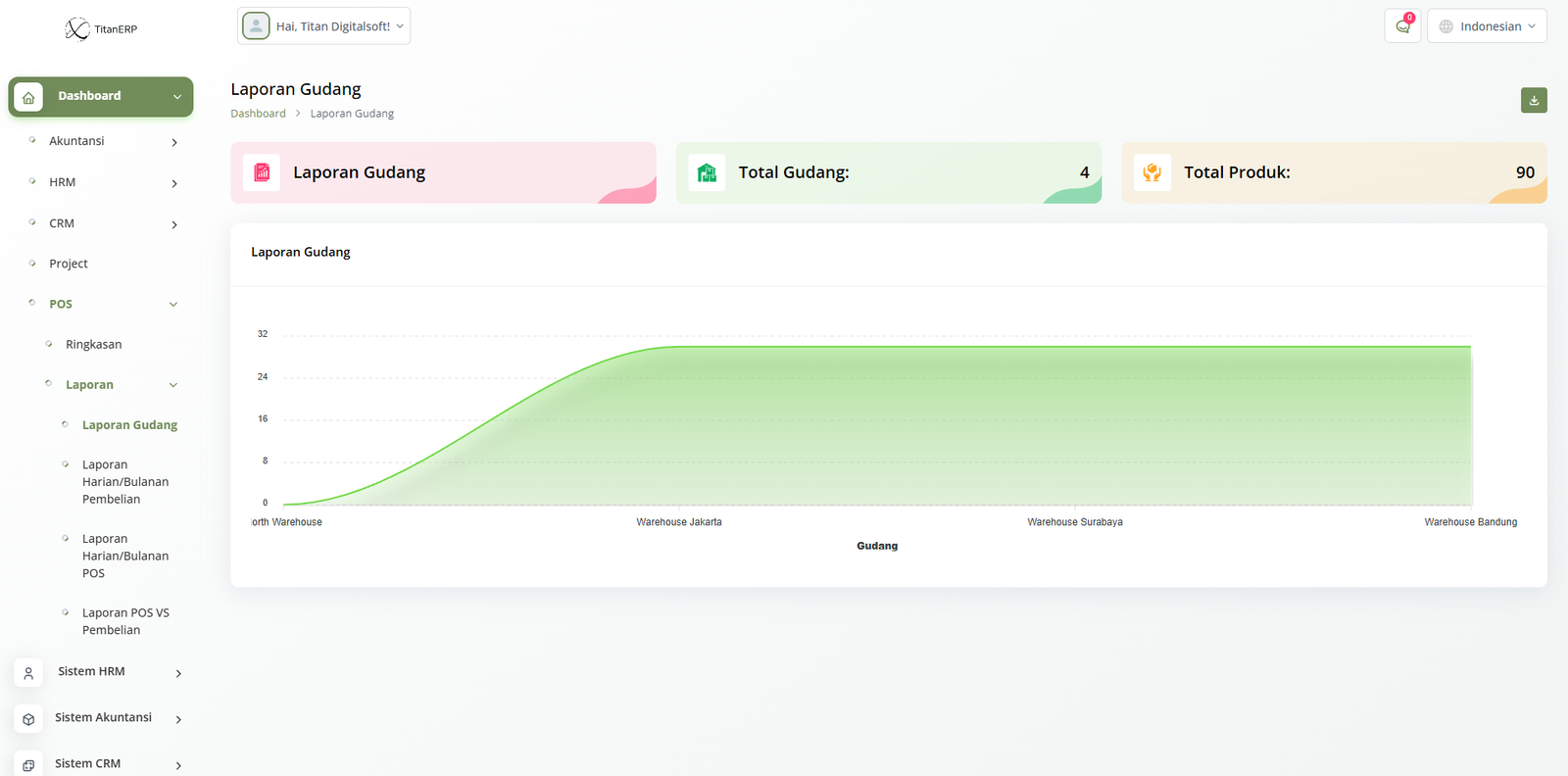The height and width of the screenshot is (776, 1568).
Task: Click the pink Laporan Gudang report icon
Action: (262, 172)
